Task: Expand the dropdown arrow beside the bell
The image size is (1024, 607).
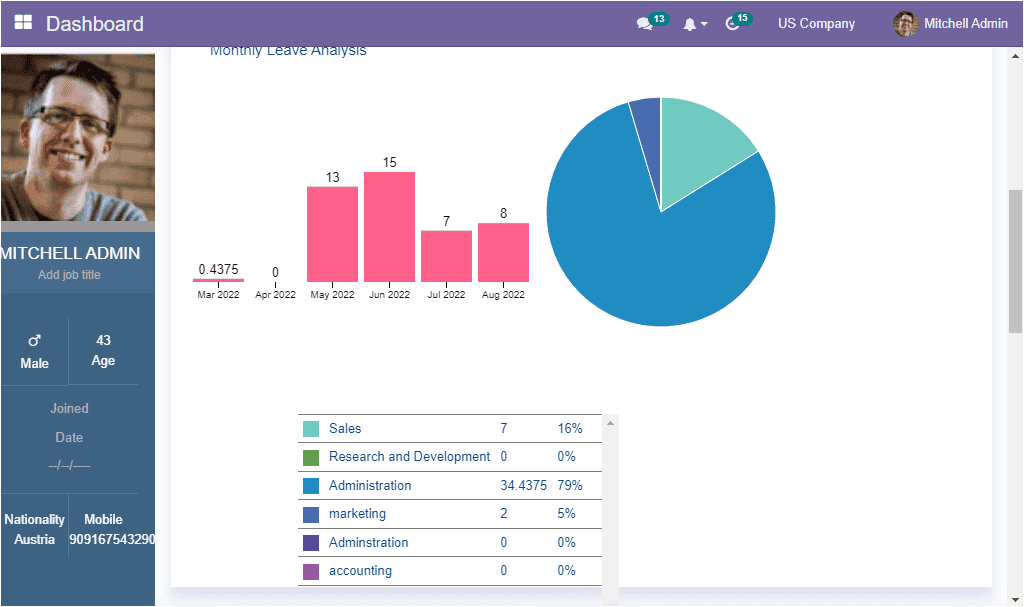Action: click(x=704, y=24)
